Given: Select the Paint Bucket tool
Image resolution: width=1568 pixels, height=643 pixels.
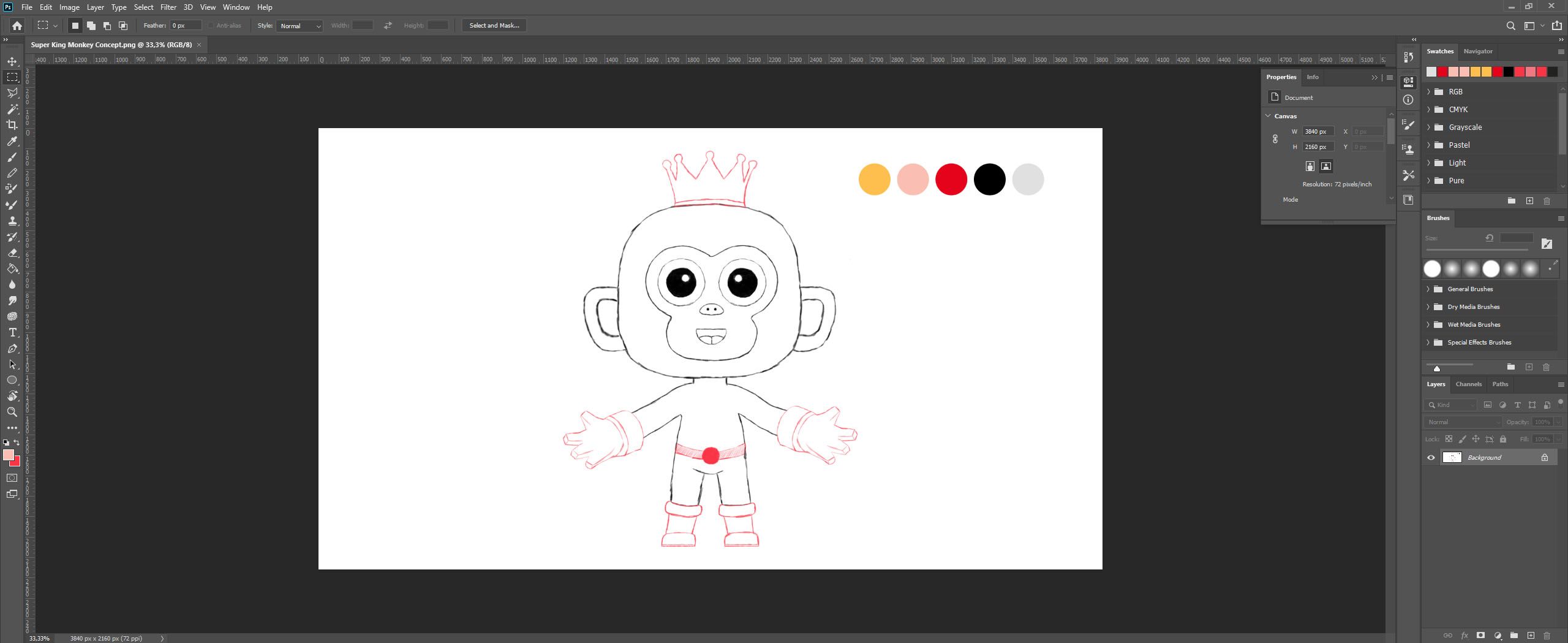Looking at the screenshot, I should point(12,268).
